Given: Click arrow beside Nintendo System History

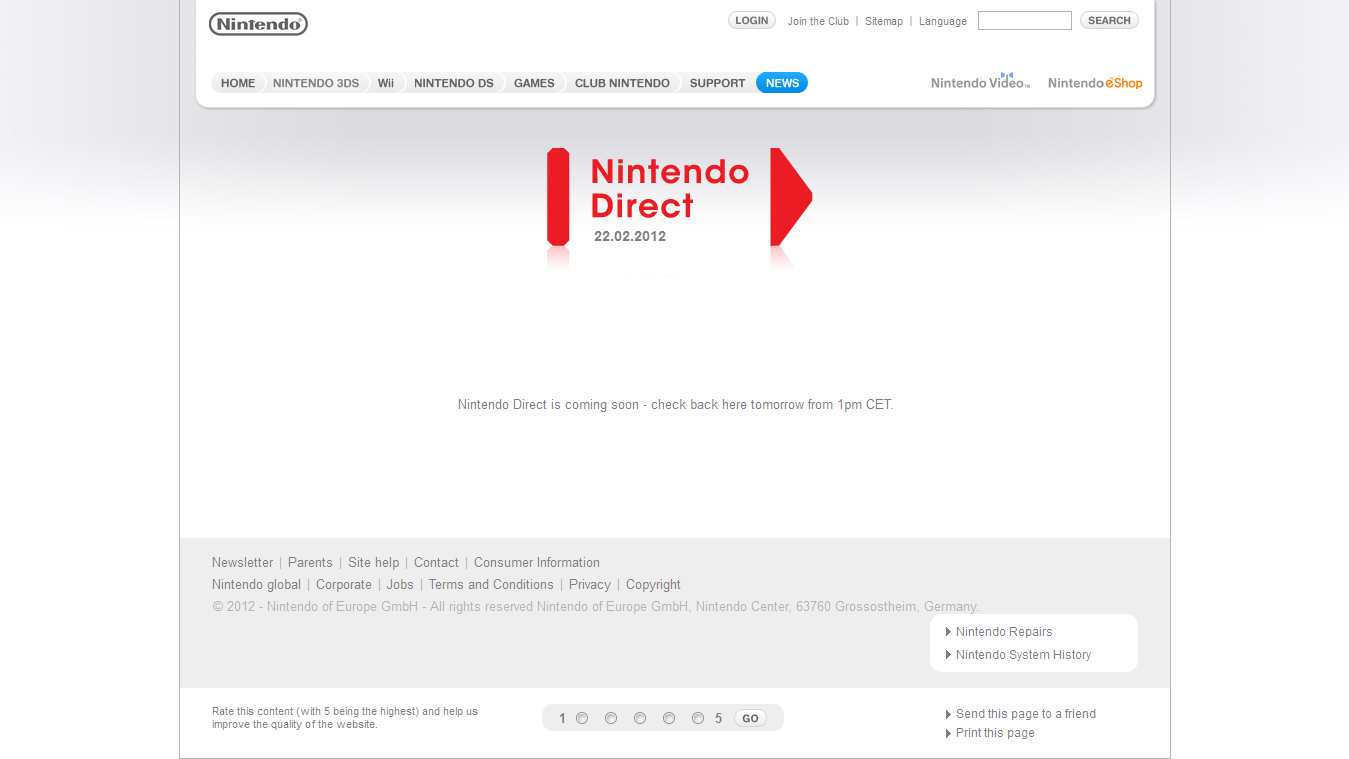Looking at the screenshot, I should pyautogui.click(x=948, y=655).
